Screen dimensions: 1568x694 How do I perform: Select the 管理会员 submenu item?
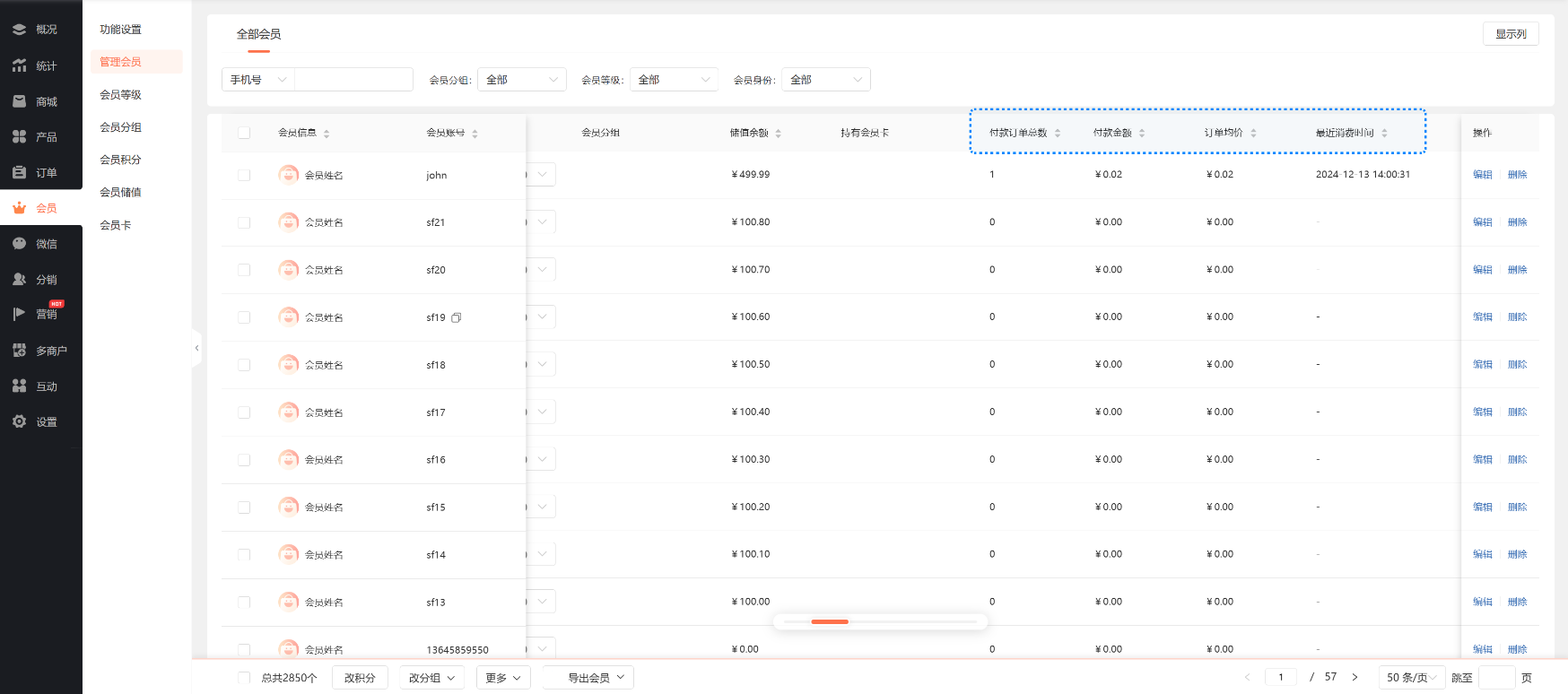(136, 62)
